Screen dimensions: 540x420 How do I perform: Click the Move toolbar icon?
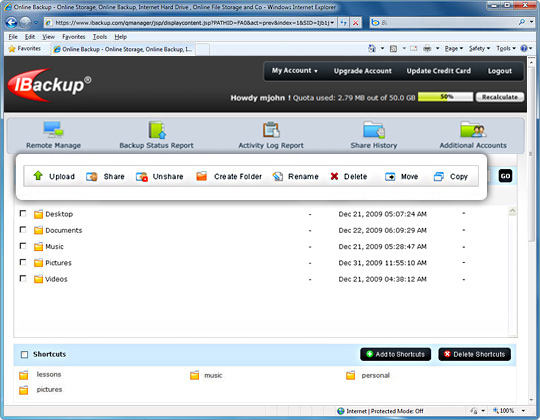pyautogui.click(x=390, y=177)
